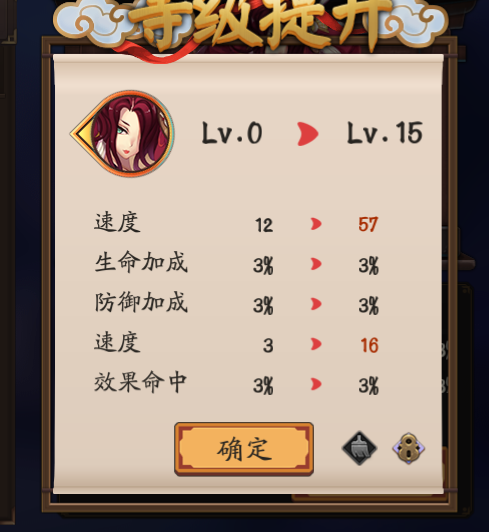Click the red 57 speed value
The width and height of the screenshot is (489, 532).
click(368, 224)
